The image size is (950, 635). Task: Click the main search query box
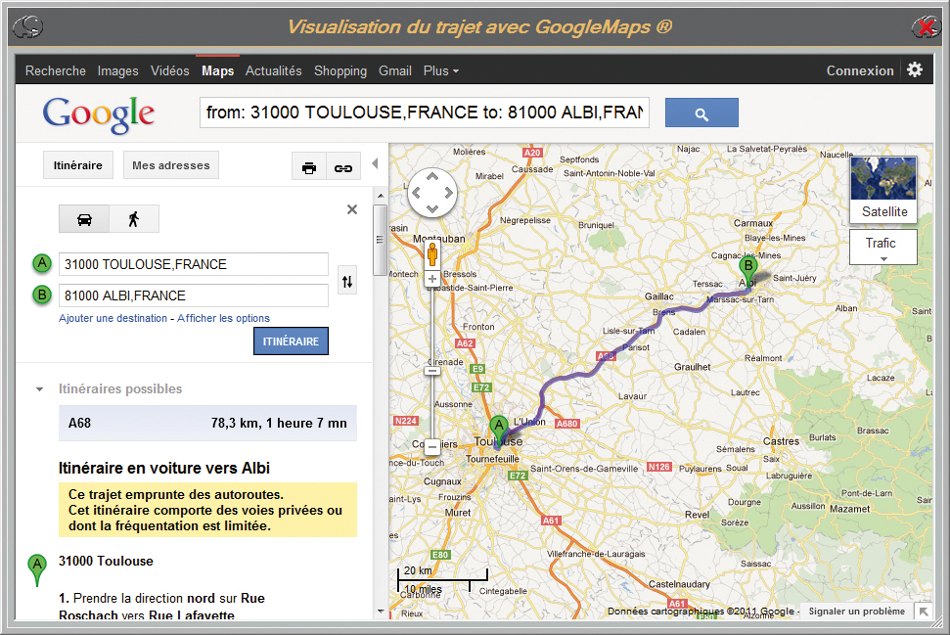424,113
